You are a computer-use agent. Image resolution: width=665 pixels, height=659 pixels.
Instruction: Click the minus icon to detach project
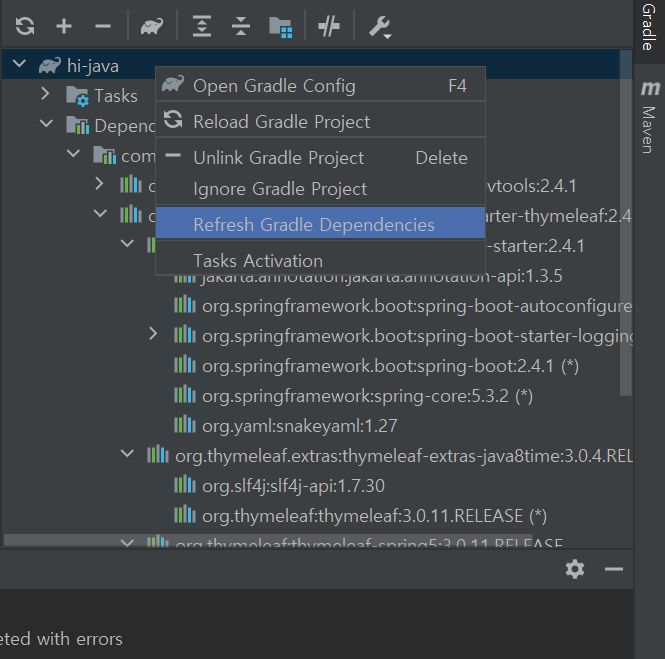coord(103,27)
